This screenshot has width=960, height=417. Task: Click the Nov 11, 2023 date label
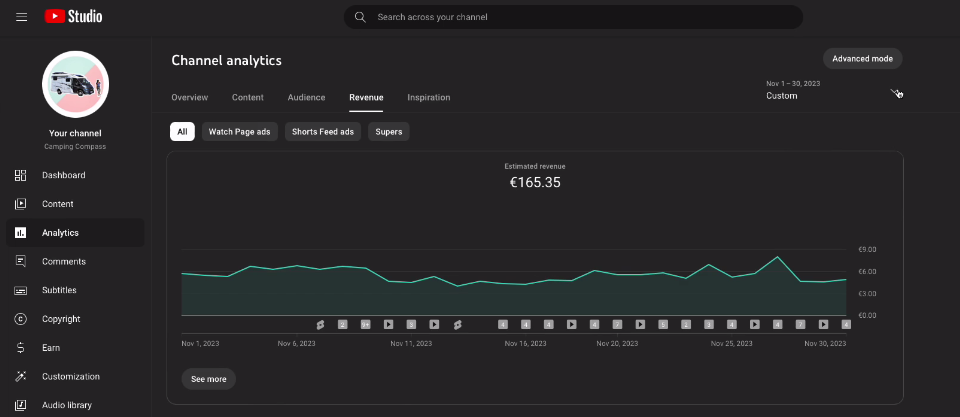pyautogui.click(x=411, y=344)
